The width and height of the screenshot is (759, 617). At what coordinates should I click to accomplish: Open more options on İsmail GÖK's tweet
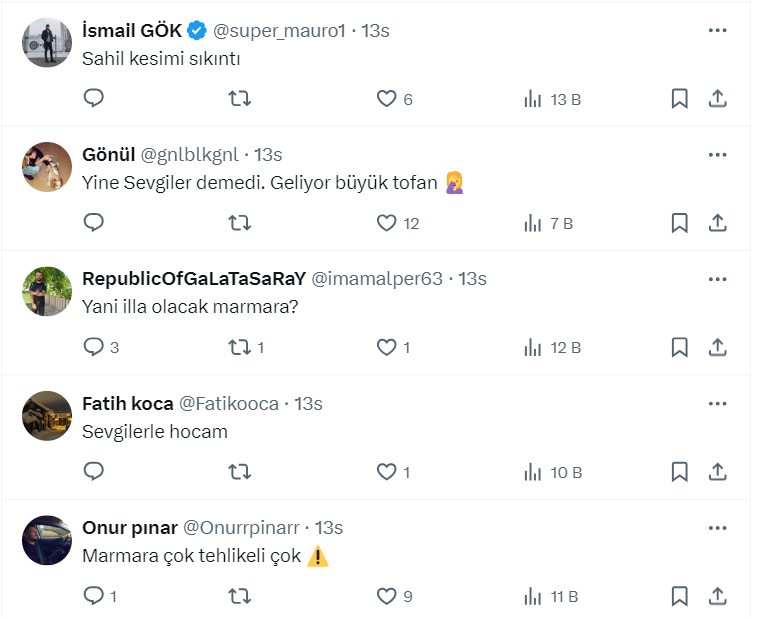click(x=717, y=31)
